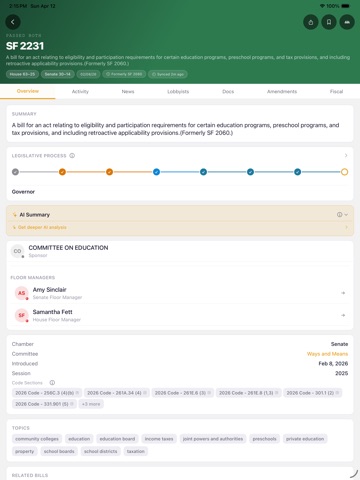Open Committee on Education sponsor
This screenshot has height=480, width=360.
(180, 251)
